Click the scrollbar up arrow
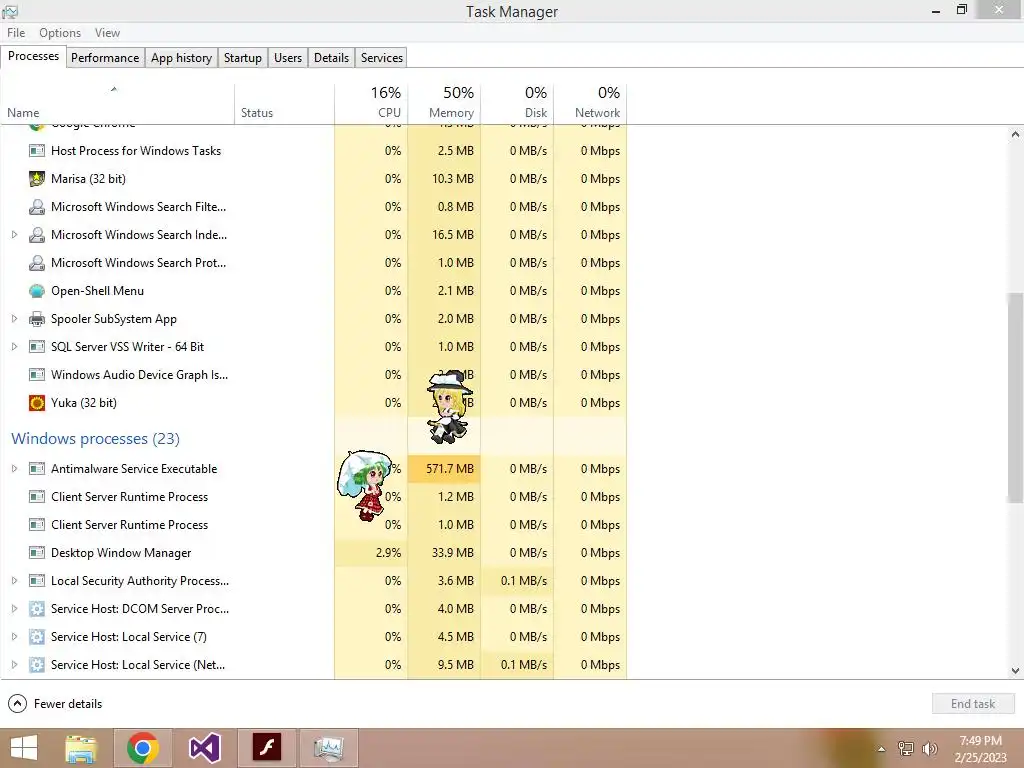Viewport: 1024px width, 768px height. point(1015,135)
